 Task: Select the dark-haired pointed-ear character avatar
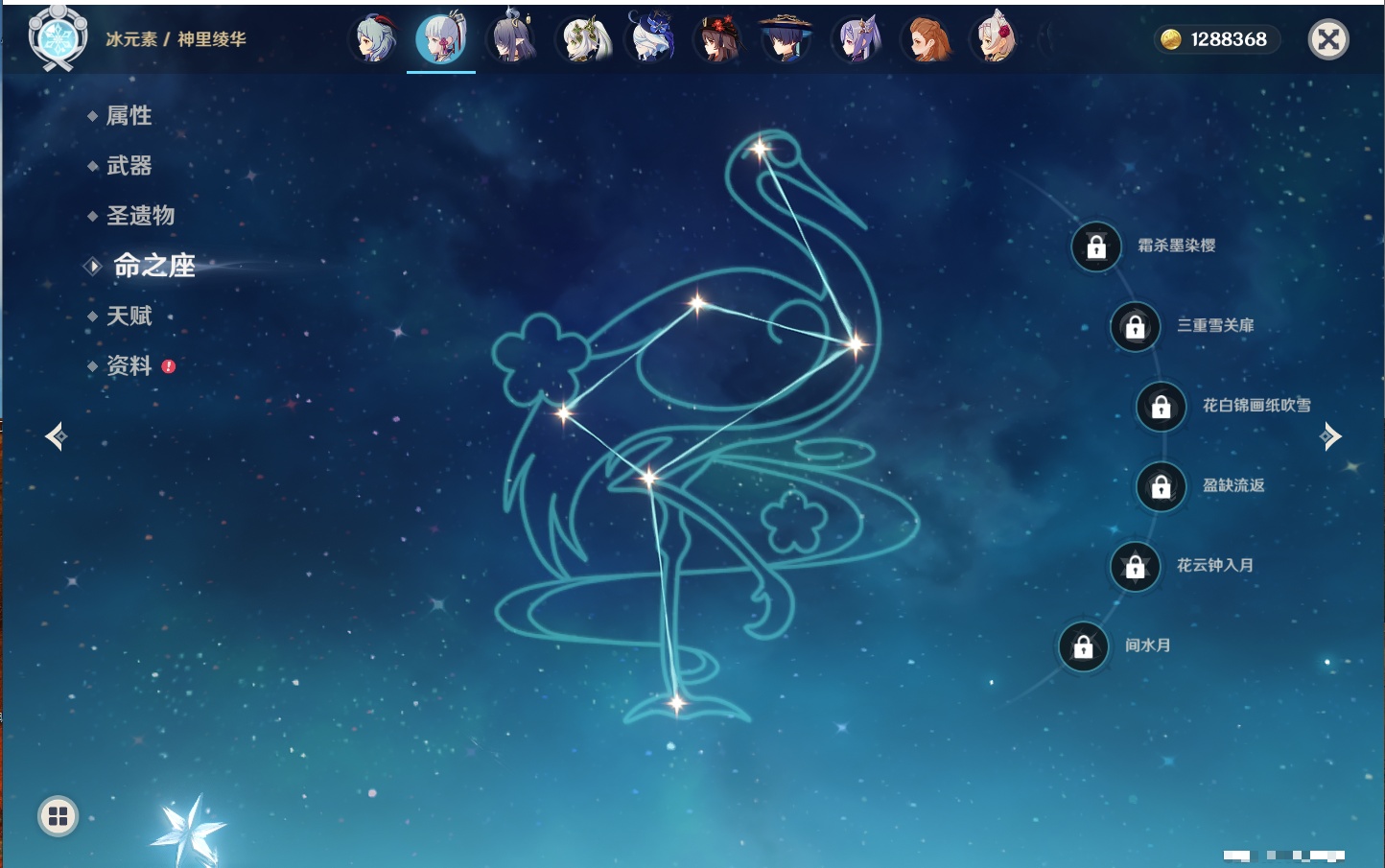[513, 39]
